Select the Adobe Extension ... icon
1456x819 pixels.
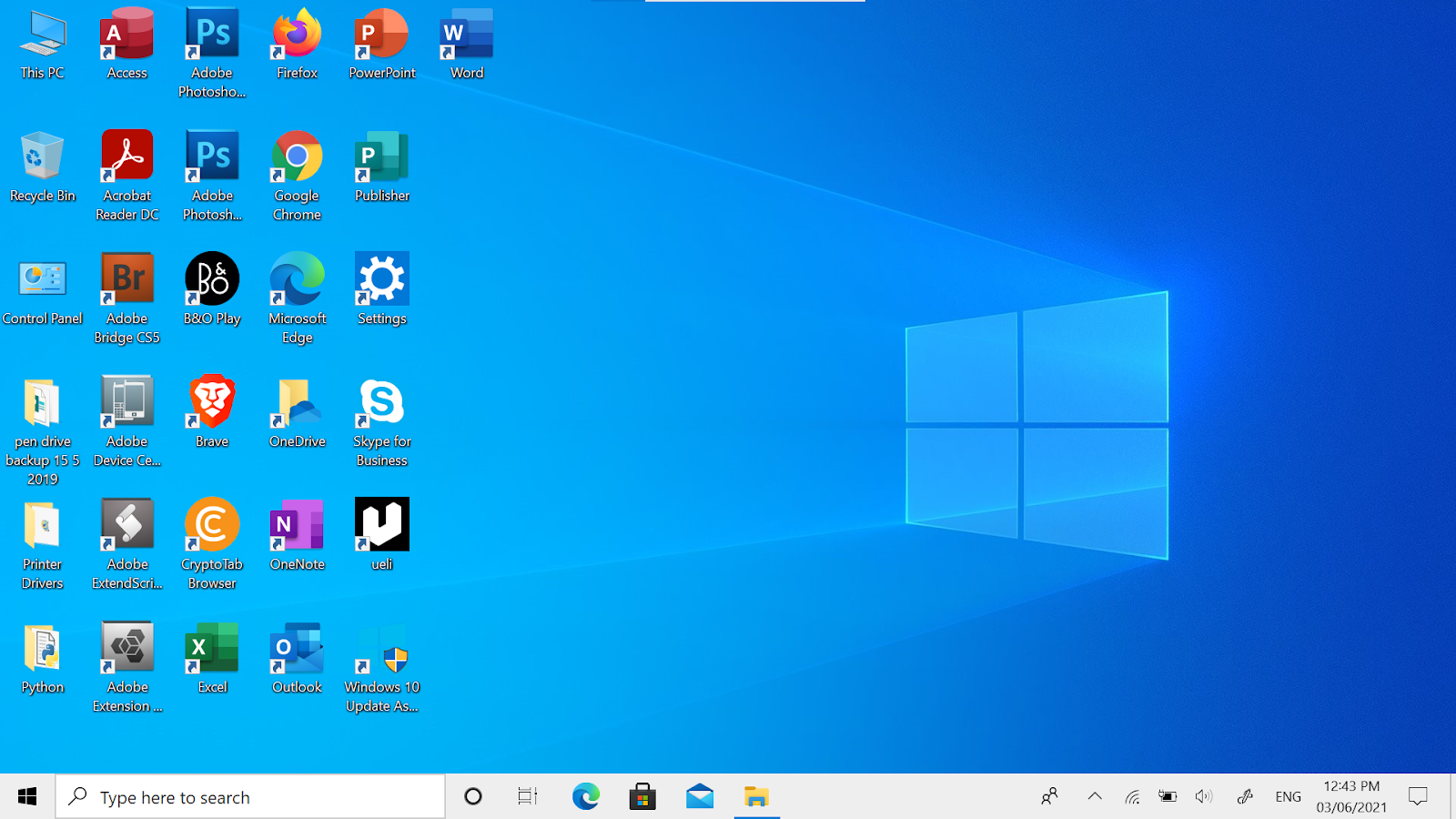click(x=127, y=667)
